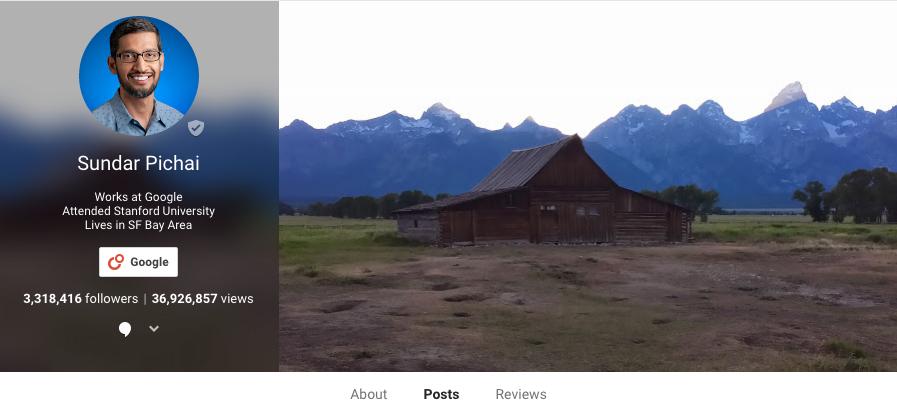Expand the chevron menu beside Hangouts icon
897x413 pixels.
click(x=154, y=328)
